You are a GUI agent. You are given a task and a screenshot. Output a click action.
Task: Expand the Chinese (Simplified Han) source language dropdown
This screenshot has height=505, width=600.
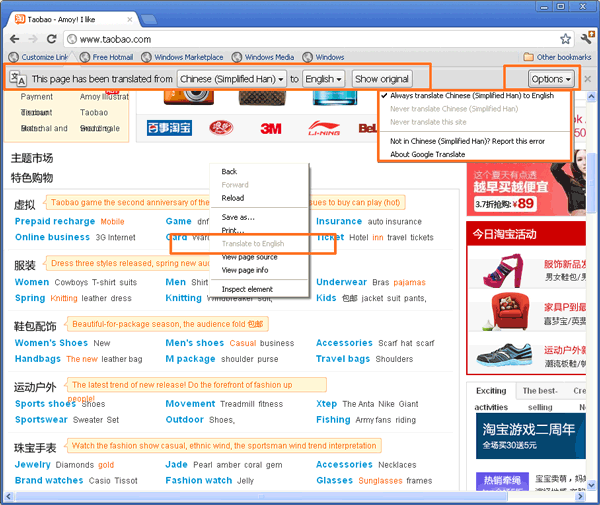[233, 78]
